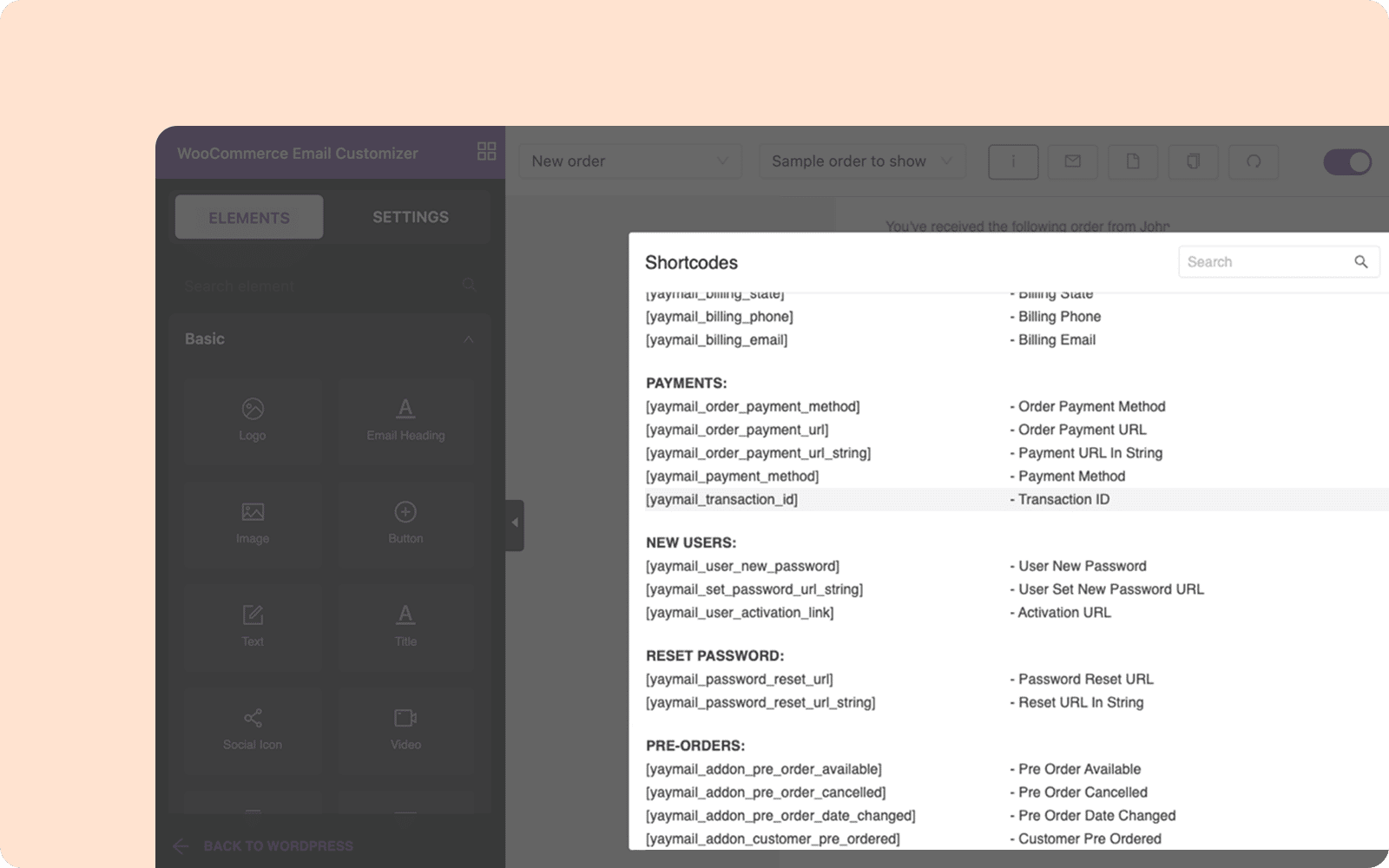
Task: Select [yaymail_addon_pre_order_date_changed] shortcode
Action: [x=780, y=816]
